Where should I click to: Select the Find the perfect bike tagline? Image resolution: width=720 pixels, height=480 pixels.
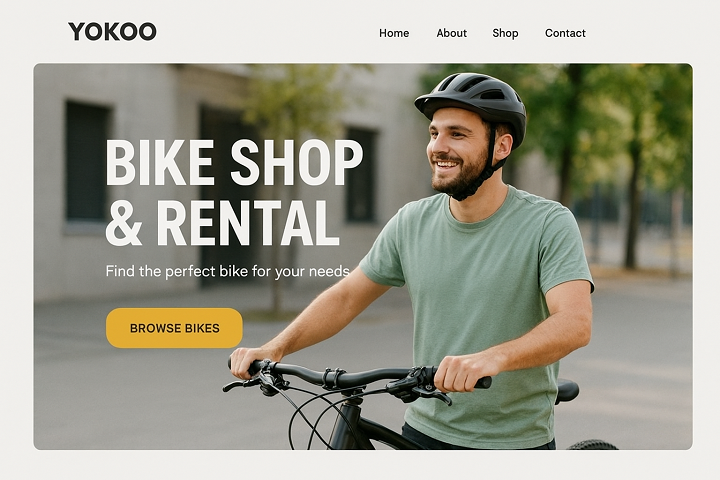tap(228, 271)
